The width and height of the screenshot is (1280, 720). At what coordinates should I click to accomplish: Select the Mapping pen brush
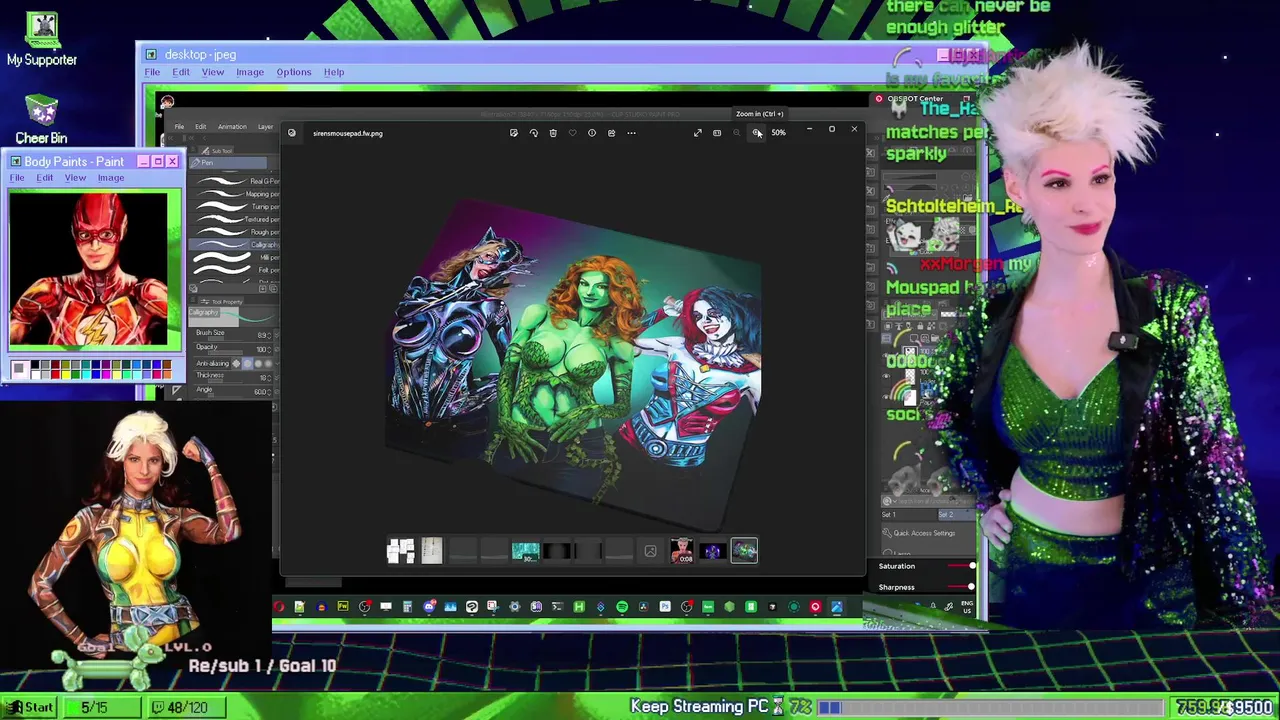coord(236,194)
